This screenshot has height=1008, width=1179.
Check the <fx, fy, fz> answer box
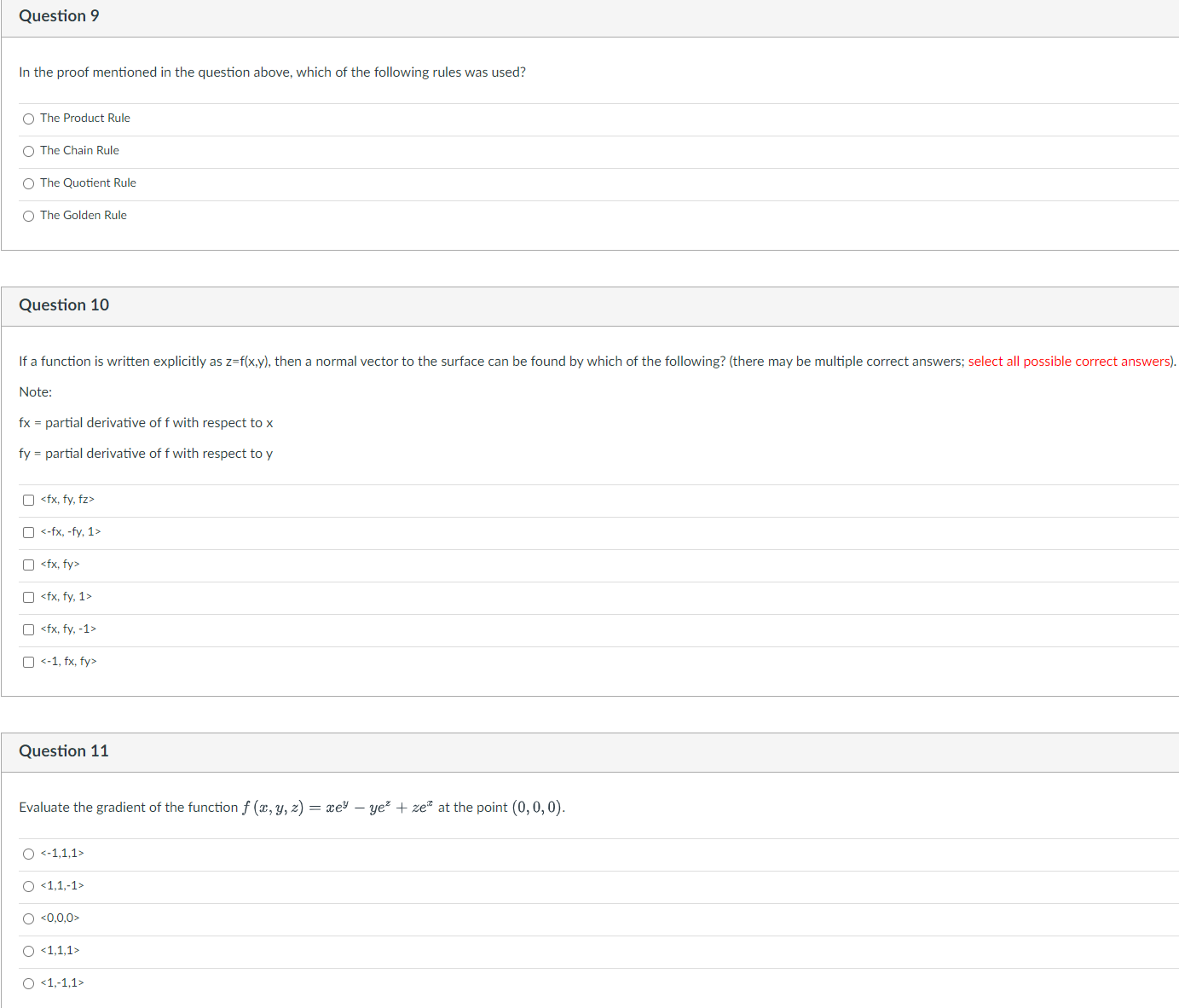[28, 500]
